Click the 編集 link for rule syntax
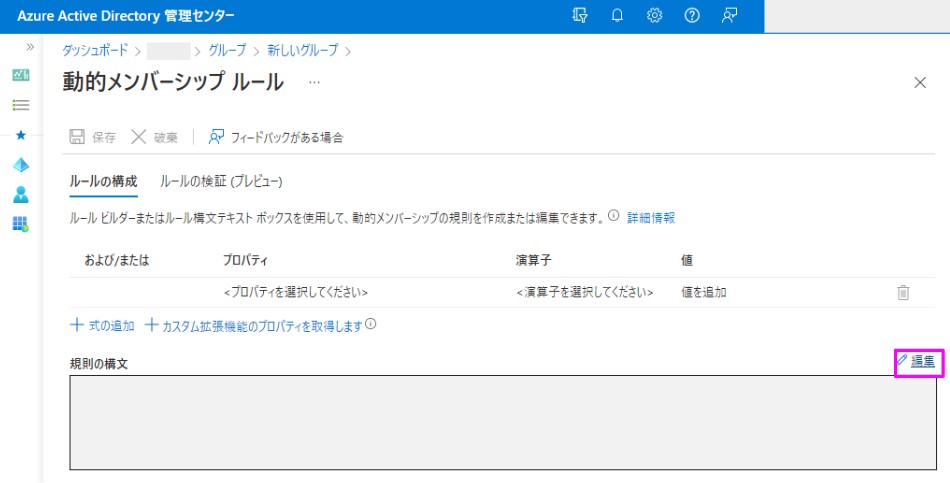 pos(922,361)
